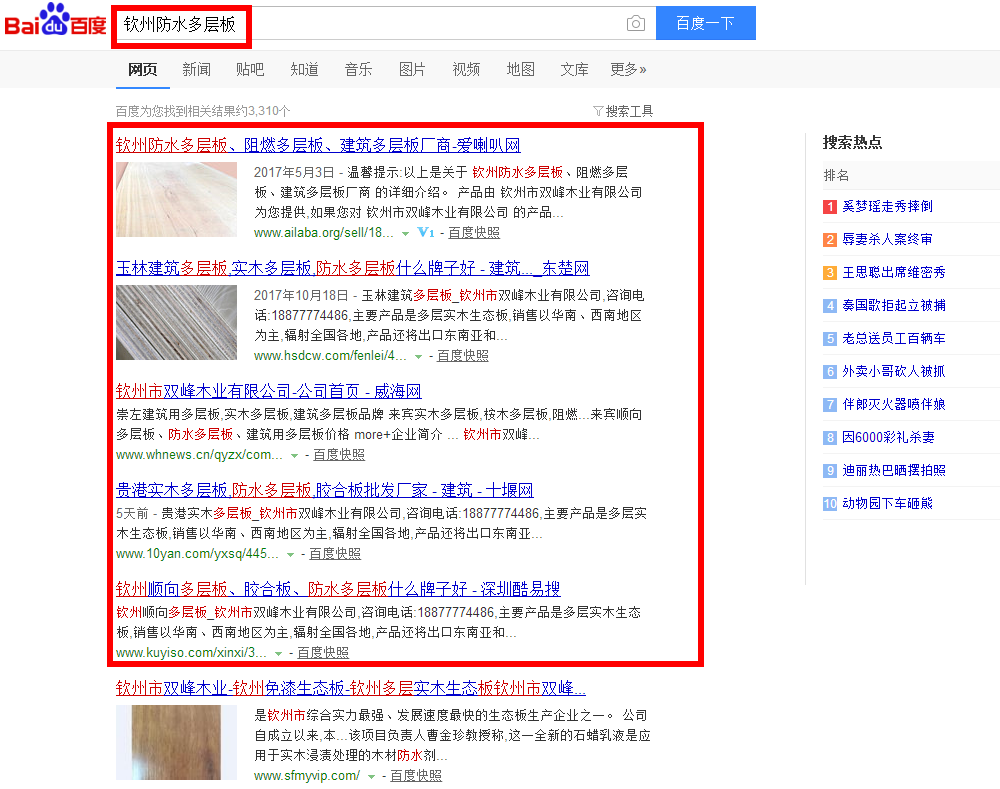Click the www.kuyiso.com/xinxi/3... URL

191,653
